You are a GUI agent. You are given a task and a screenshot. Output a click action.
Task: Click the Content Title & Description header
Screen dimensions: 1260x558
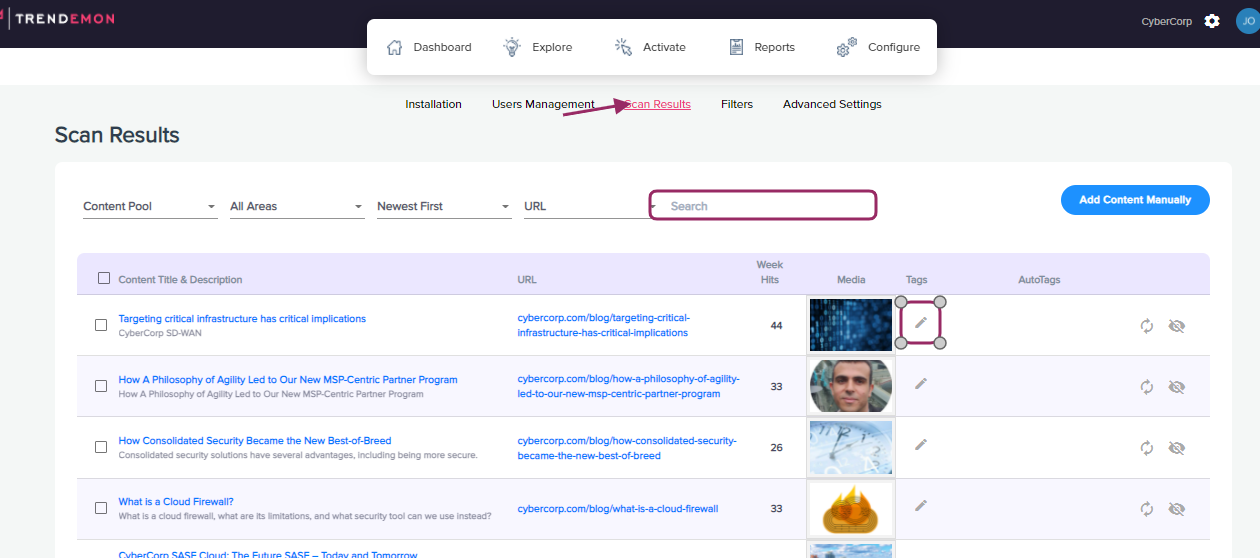pos(180,279)
